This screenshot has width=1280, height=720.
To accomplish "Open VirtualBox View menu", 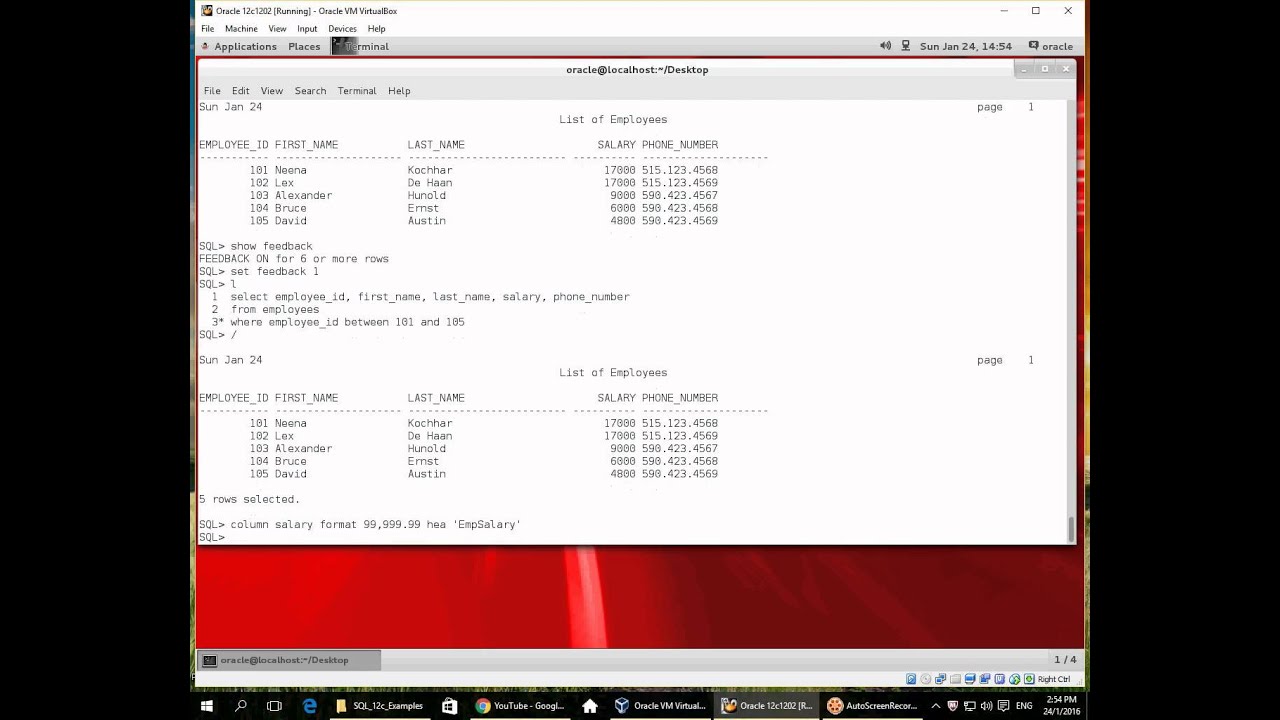I will pos(277,29).
